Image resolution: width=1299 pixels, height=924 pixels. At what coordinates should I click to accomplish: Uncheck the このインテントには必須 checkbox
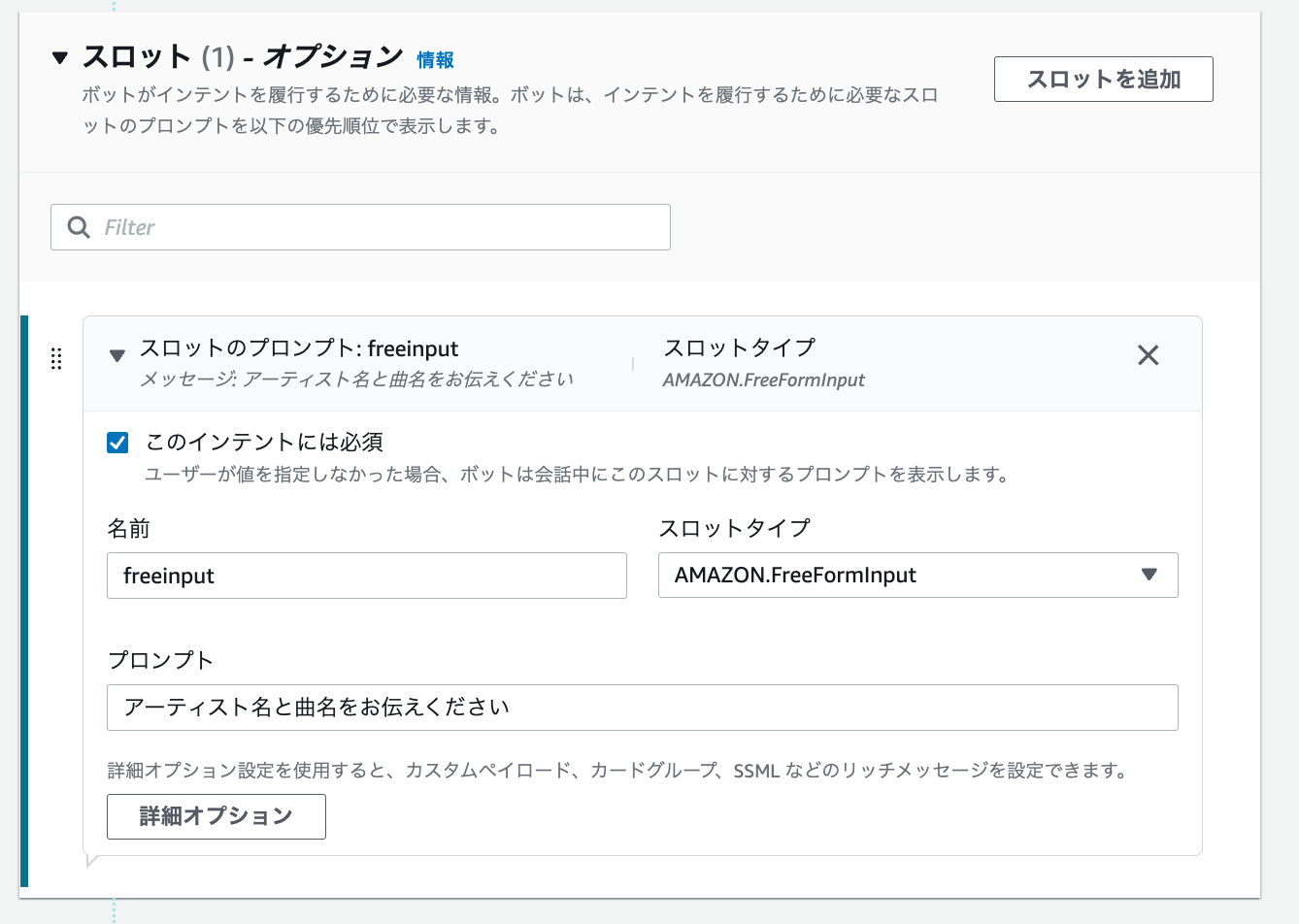tap(117, 442)
